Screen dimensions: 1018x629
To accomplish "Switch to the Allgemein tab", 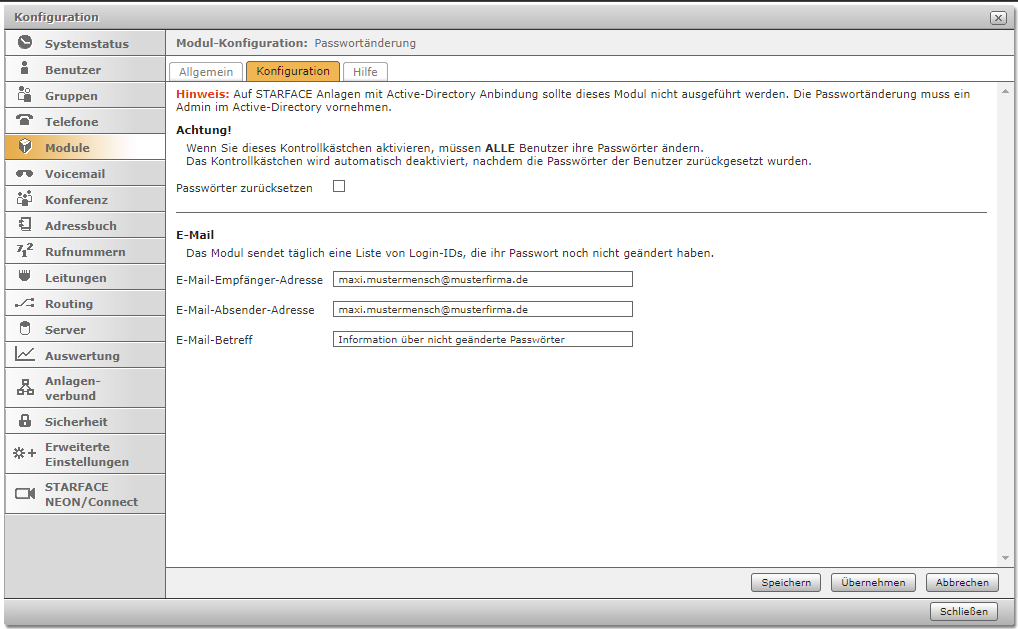I will [206, 72].
